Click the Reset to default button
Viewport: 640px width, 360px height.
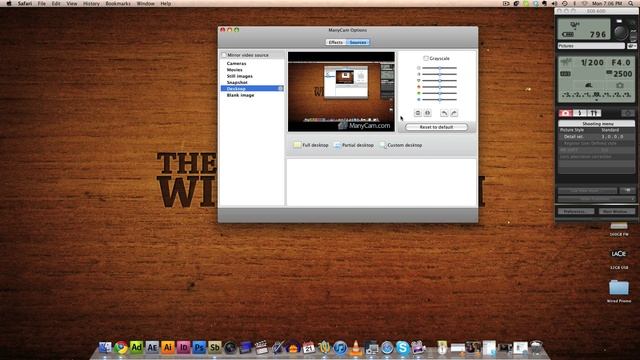(436, 127)
